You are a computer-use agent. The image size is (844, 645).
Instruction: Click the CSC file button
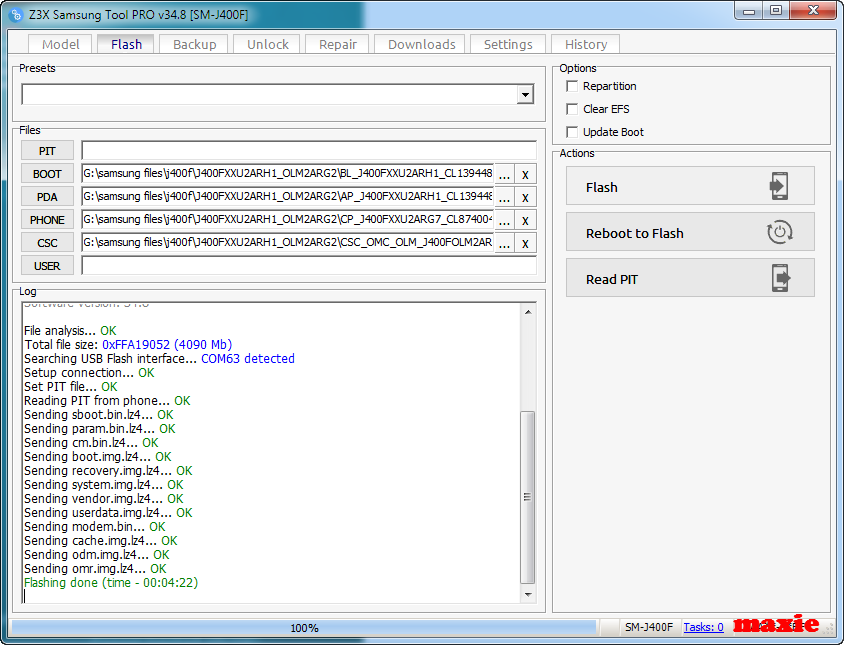click(47, 243)
